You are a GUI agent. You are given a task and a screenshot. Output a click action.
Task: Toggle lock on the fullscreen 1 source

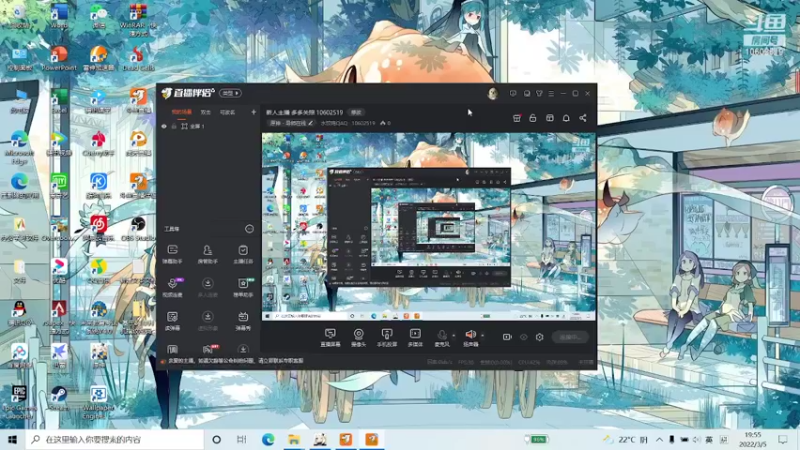[174, 126]
